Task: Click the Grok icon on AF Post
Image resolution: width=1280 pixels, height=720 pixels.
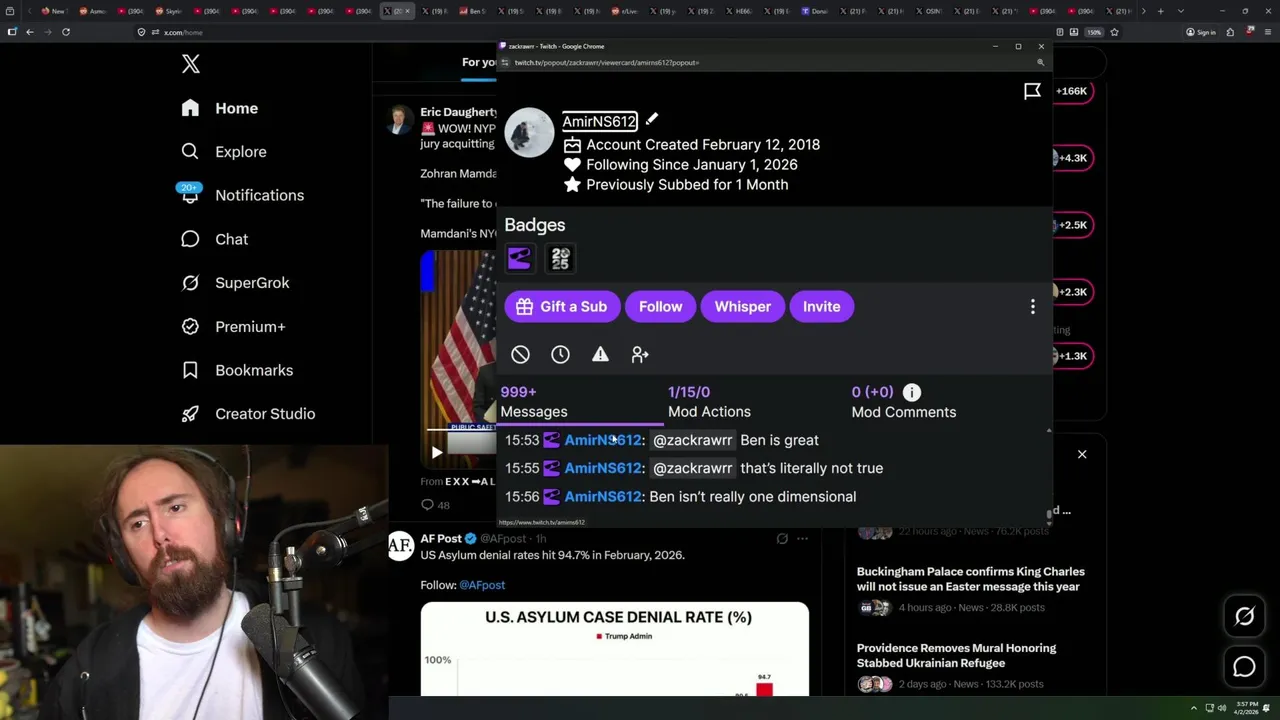Action: [782, 539]
